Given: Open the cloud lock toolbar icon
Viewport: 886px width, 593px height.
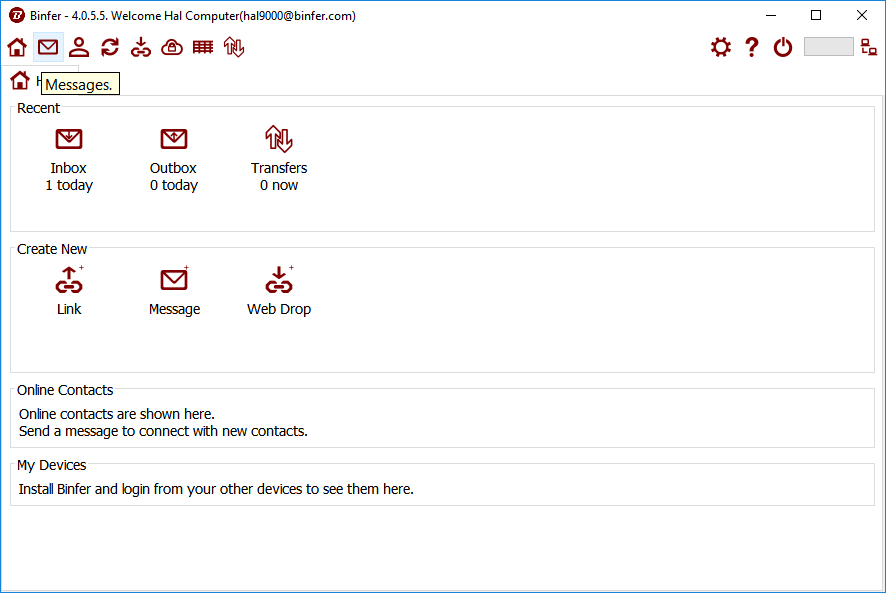Looking at the screenshot, I should pyautogui.click(x=172, y=47).
